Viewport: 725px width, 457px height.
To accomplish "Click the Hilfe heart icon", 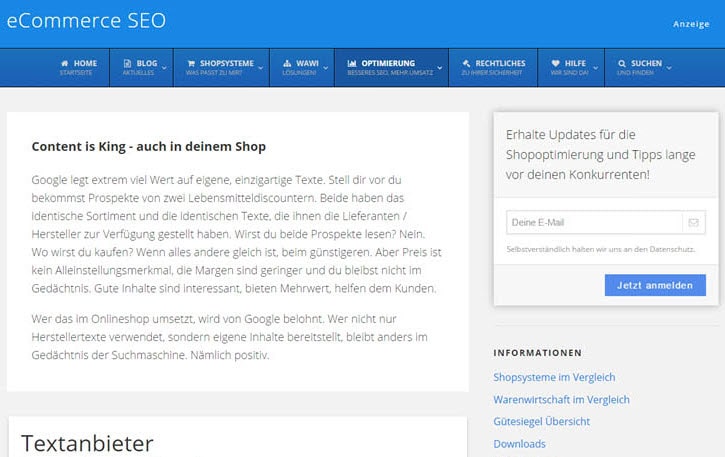I will click(556, 62).
